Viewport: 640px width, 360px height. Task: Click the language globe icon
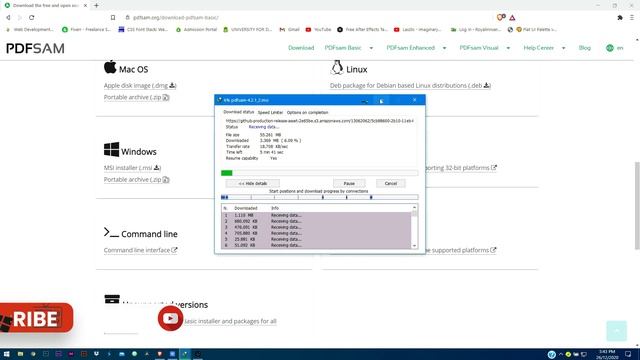(x=609, y=48)
